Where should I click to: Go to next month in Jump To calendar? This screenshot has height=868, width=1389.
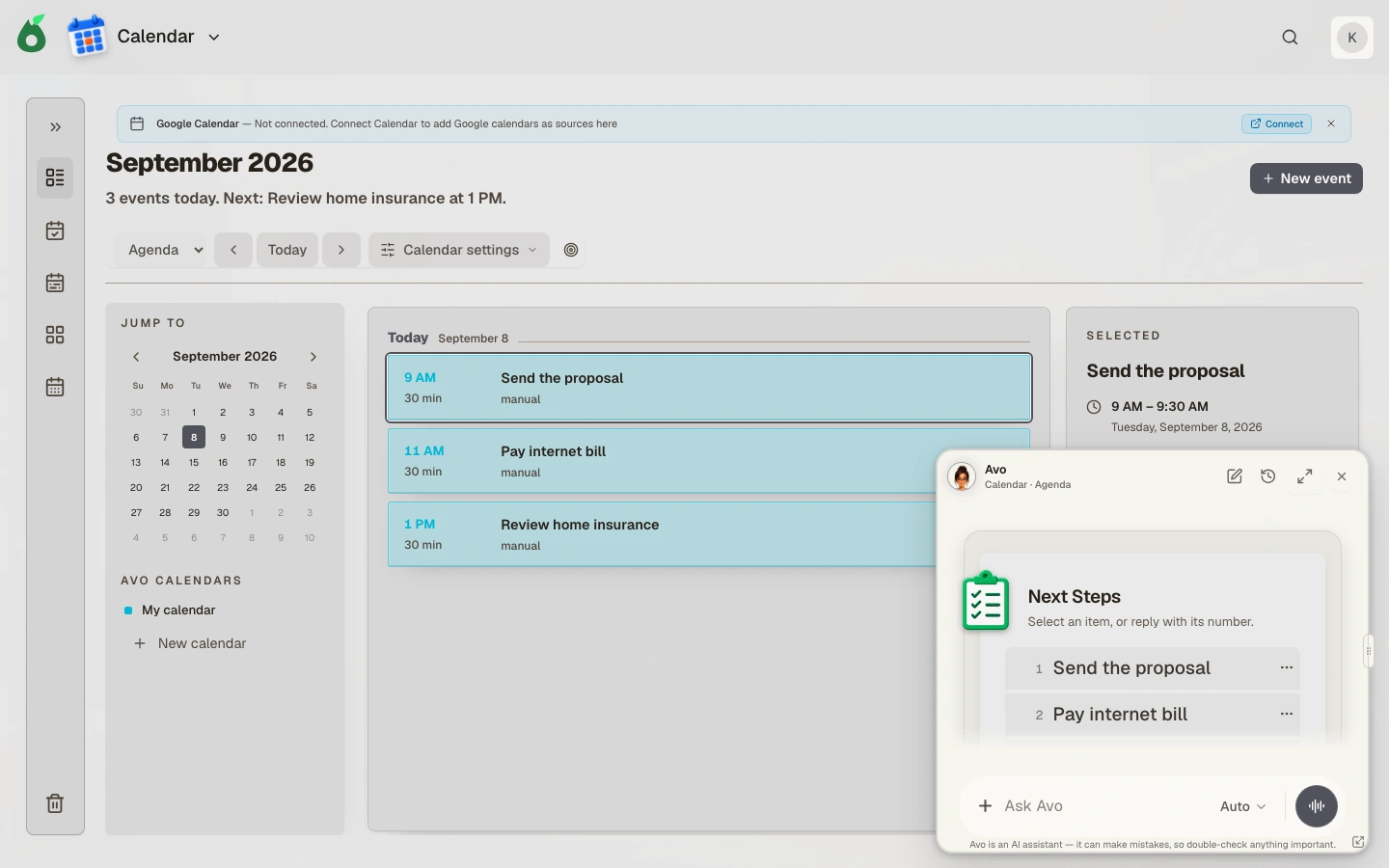click(x=313, y=357)
